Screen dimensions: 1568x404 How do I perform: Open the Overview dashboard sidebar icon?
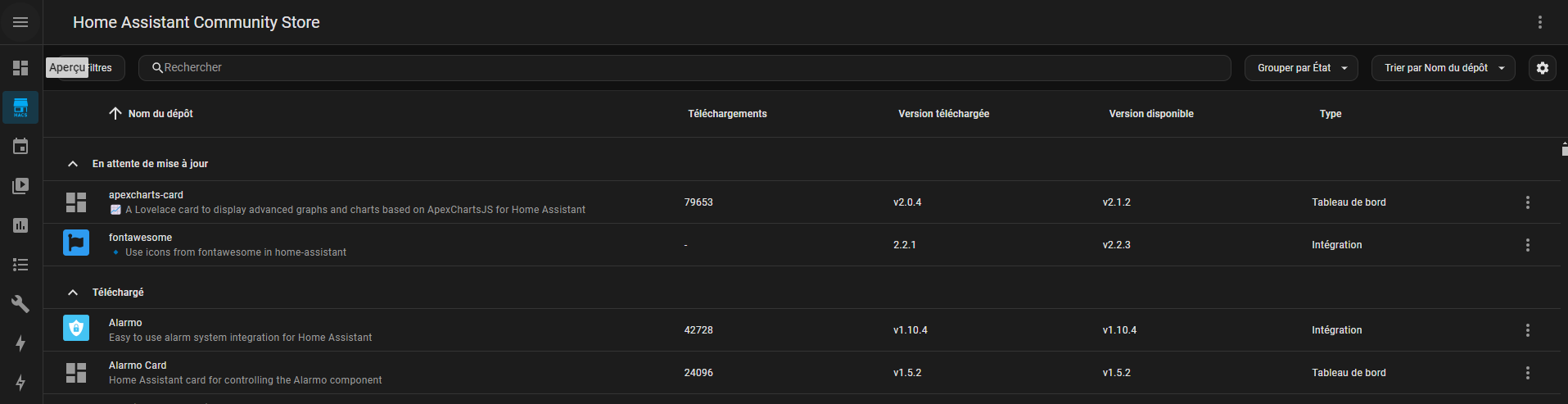coord(20,68)
